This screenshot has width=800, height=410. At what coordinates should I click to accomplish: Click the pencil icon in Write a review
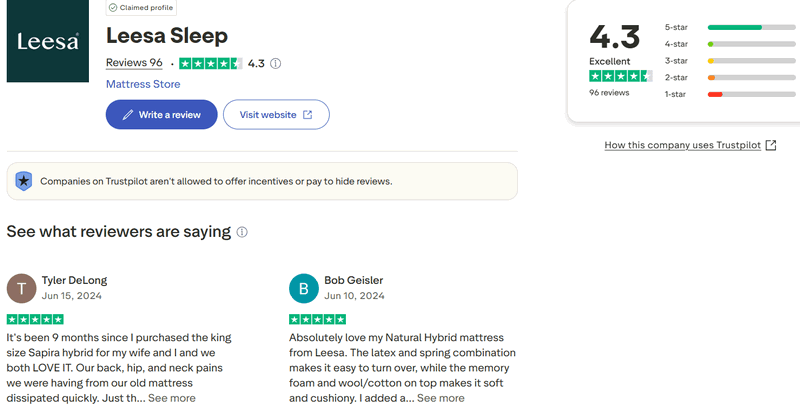[127, 115]
